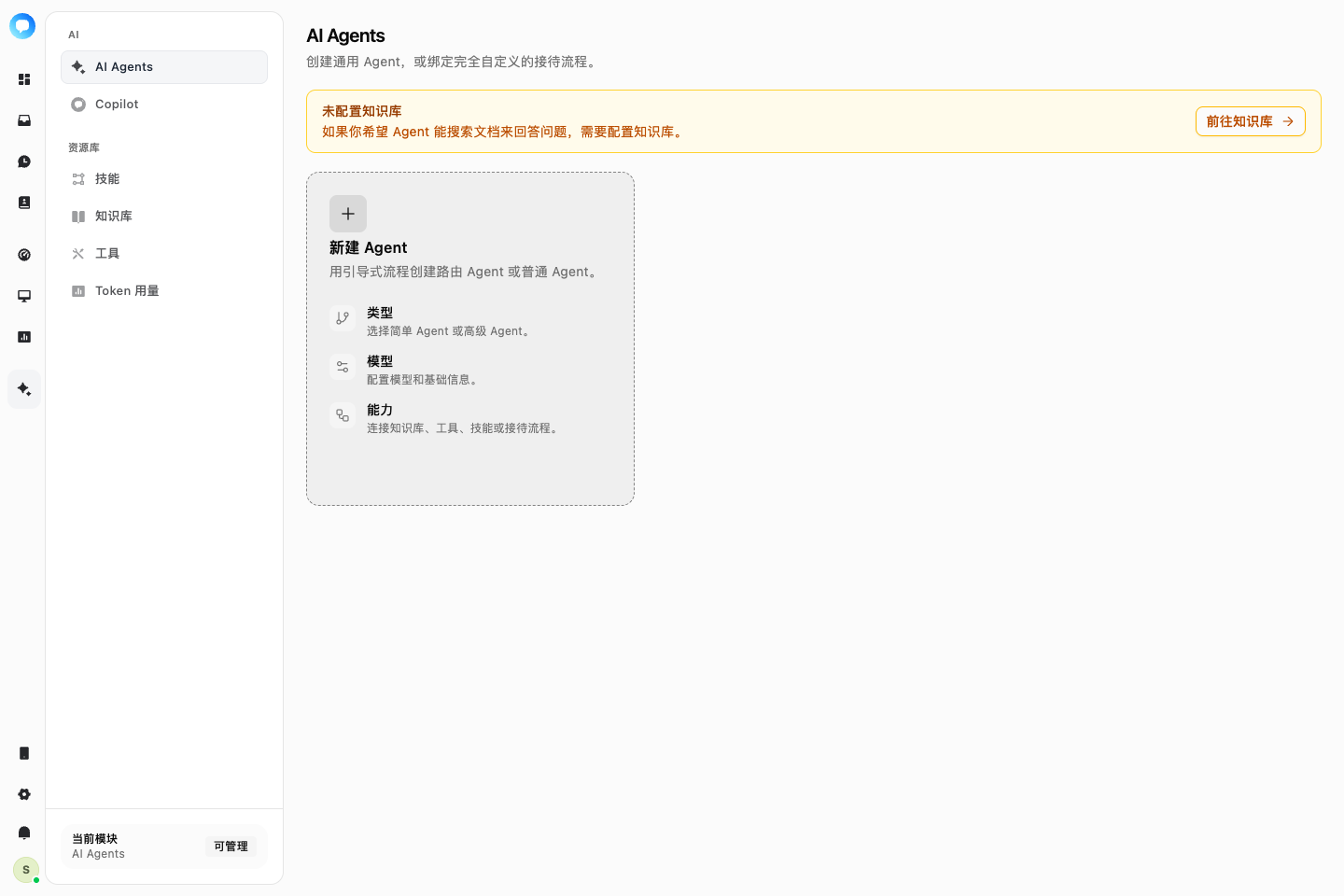The width and height of the screenshot is (1344, 896).
Task: Click the sparkle icon beside AI Agents
Action: (78, 67)
